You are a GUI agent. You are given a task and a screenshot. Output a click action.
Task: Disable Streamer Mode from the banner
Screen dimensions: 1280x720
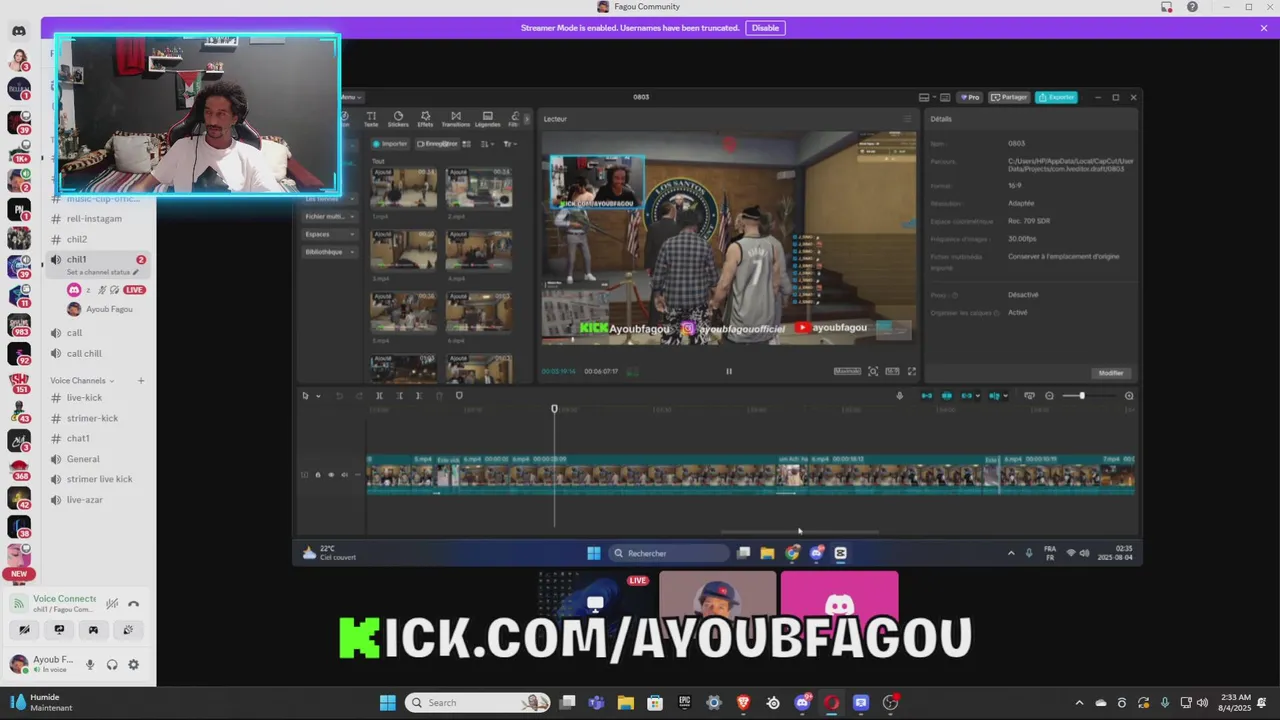tap(765, 28)
